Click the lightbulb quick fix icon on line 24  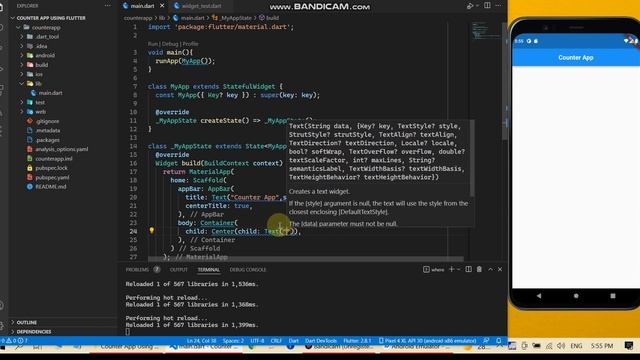(151, 231)
